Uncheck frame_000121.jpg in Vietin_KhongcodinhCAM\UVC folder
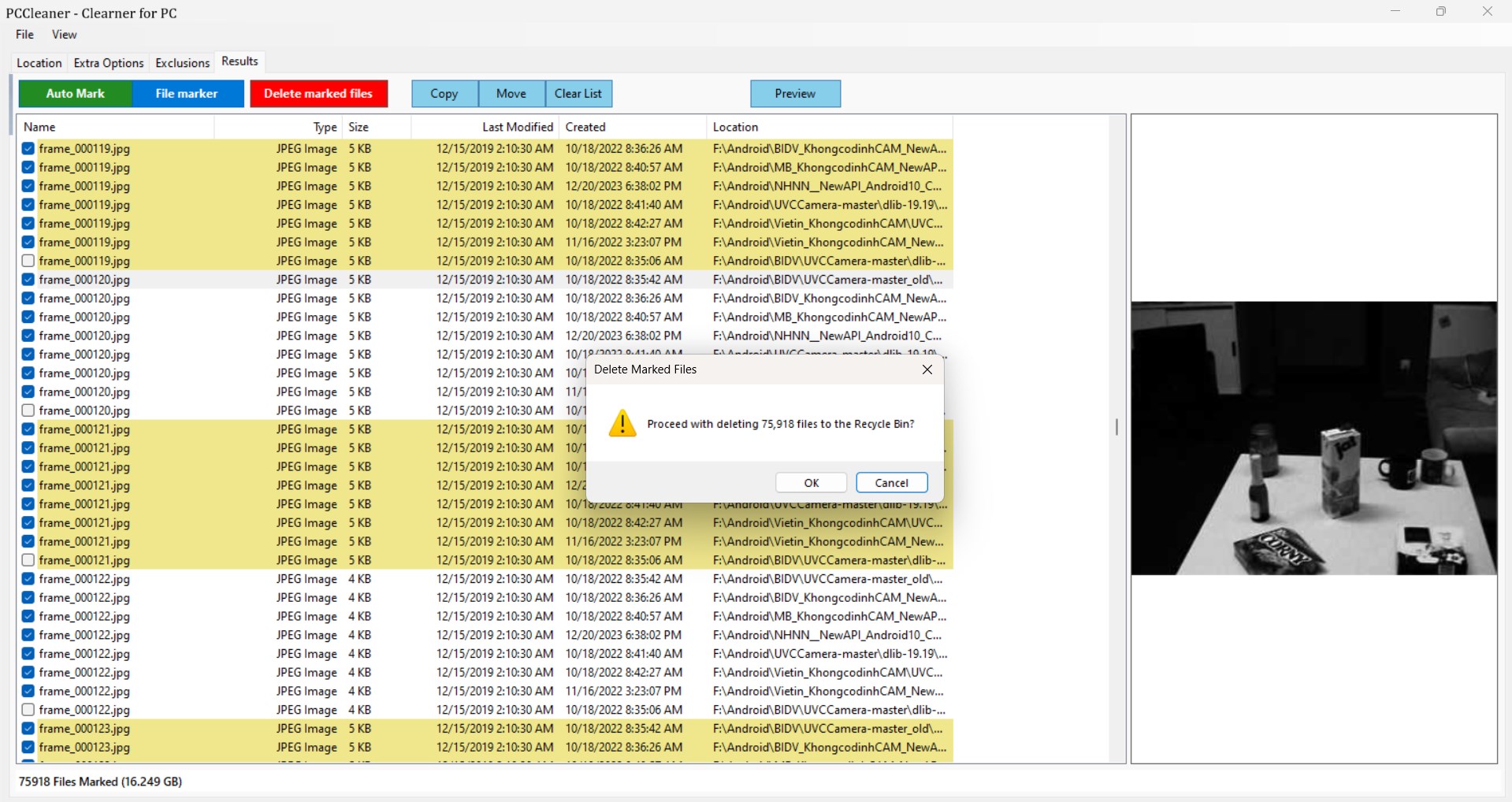 point(28,523)
